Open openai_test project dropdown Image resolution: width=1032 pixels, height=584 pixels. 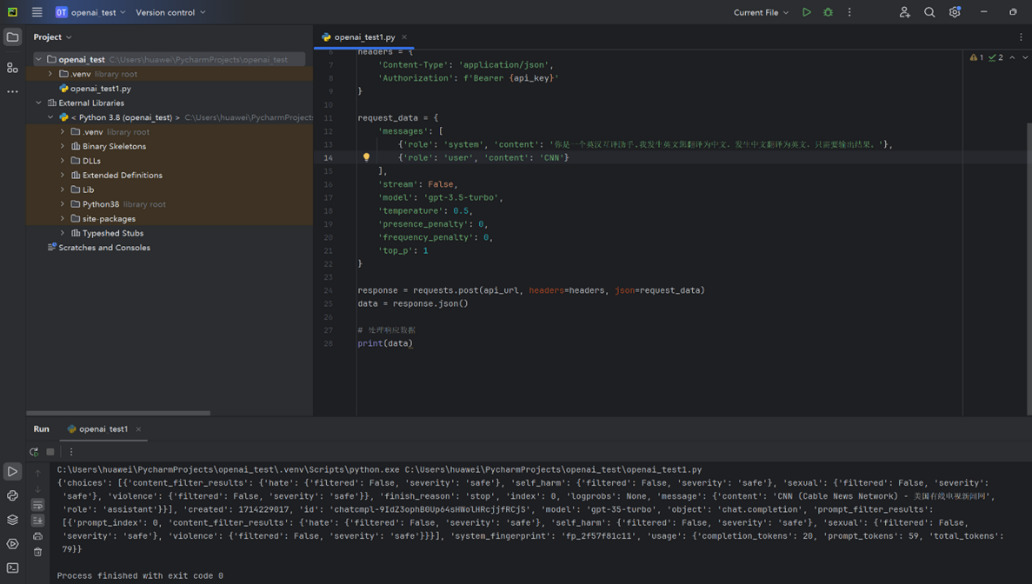[x=90, y=12]
